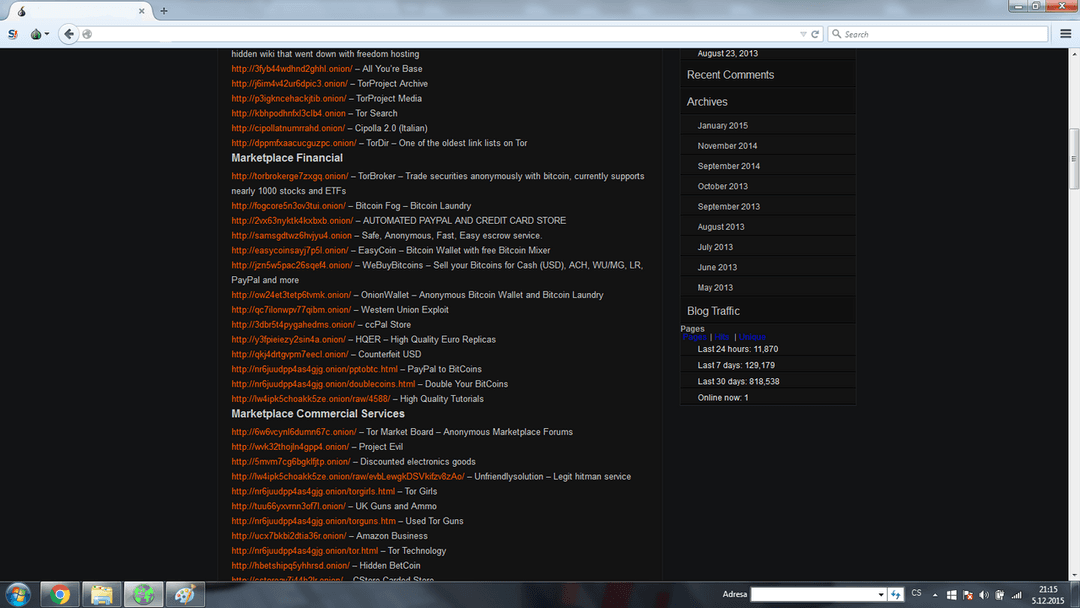
Task: Open the Windows Start menu
Action: click(18, 594)
